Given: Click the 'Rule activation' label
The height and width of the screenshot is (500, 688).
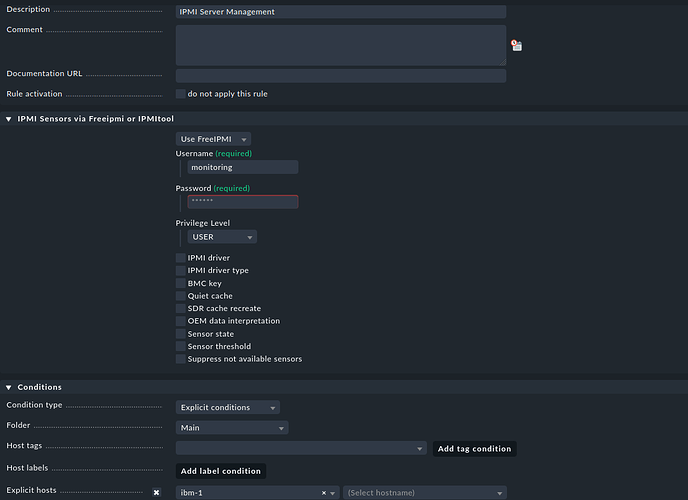Looking at the screenshot, I should coord(34,94).
